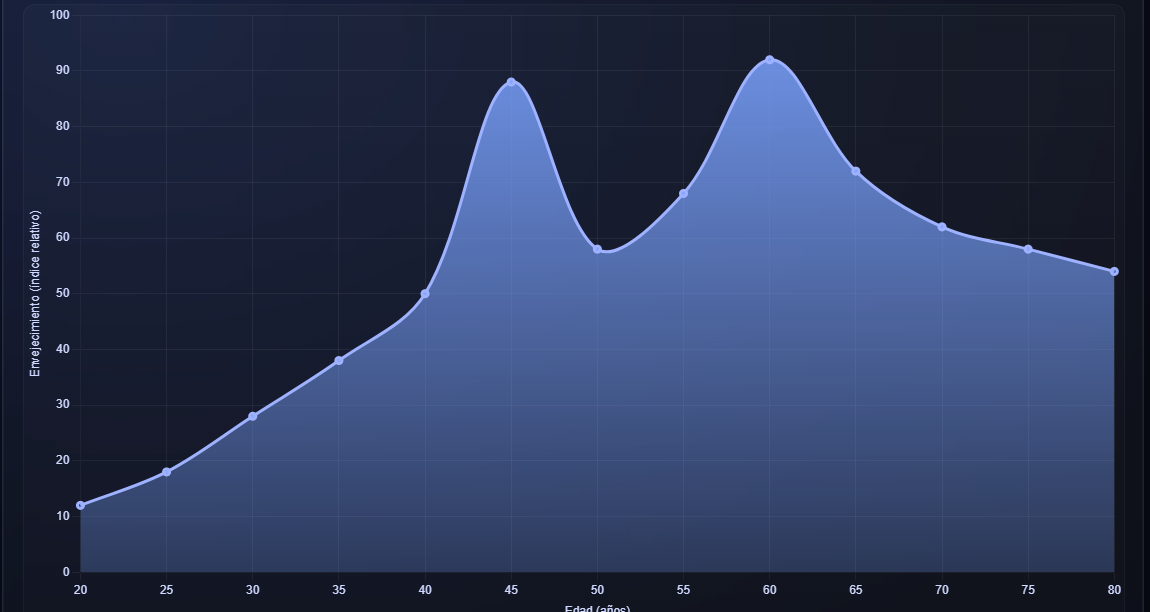
Task: Click the data point at age 70
Action: point(942,227)
